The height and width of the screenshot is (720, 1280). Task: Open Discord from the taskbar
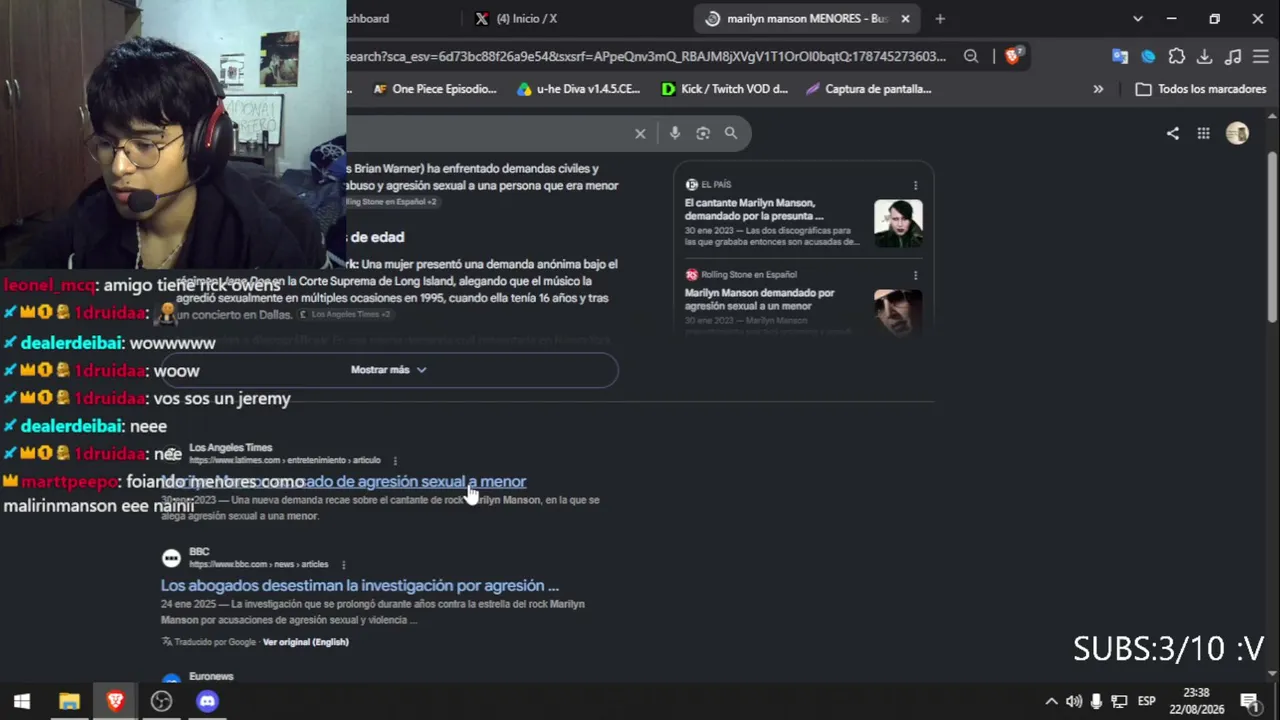[207, 701]
